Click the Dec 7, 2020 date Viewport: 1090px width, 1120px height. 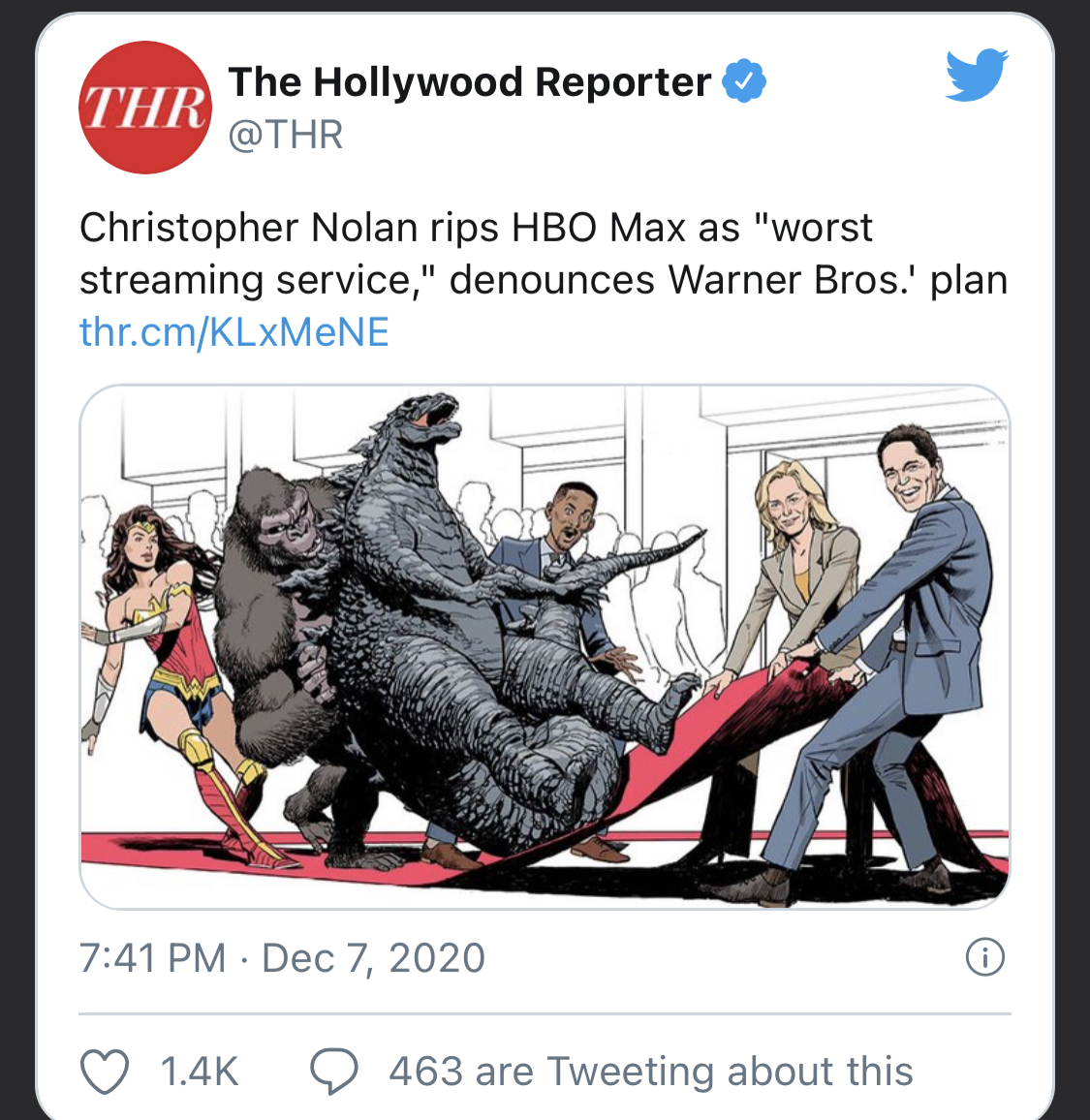tap(374, 958)
